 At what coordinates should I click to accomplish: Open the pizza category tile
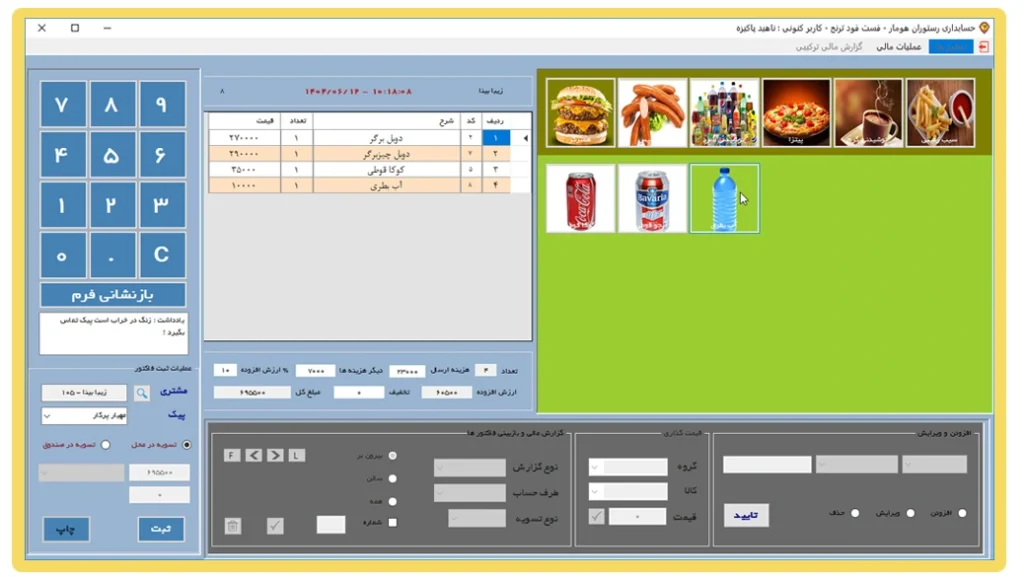coord(796,113)
